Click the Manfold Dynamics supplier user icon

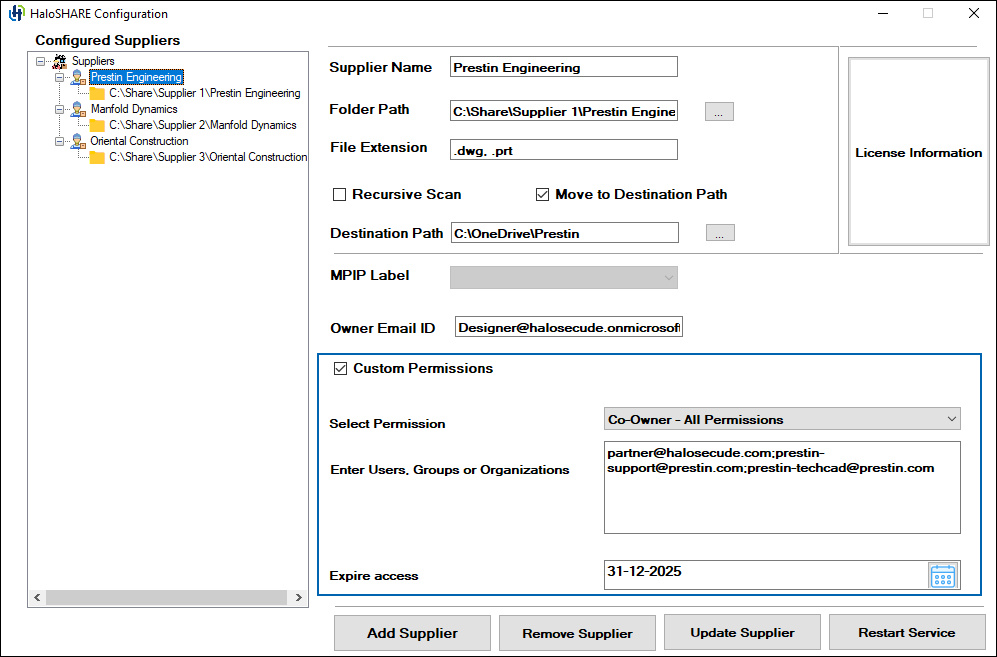click(78, 109)
